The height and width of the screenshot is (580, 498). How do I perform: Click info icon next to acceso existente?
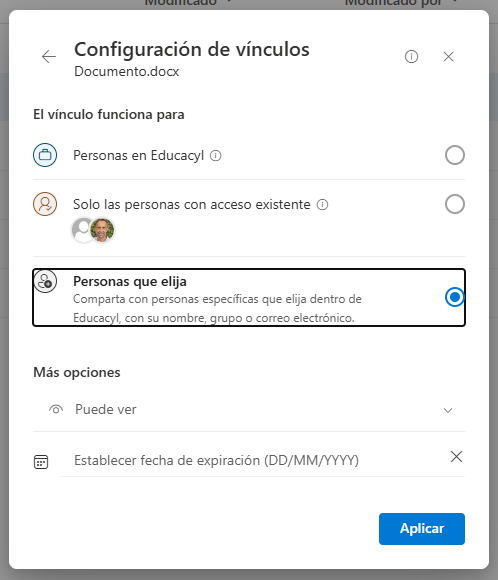coord(322,205)
